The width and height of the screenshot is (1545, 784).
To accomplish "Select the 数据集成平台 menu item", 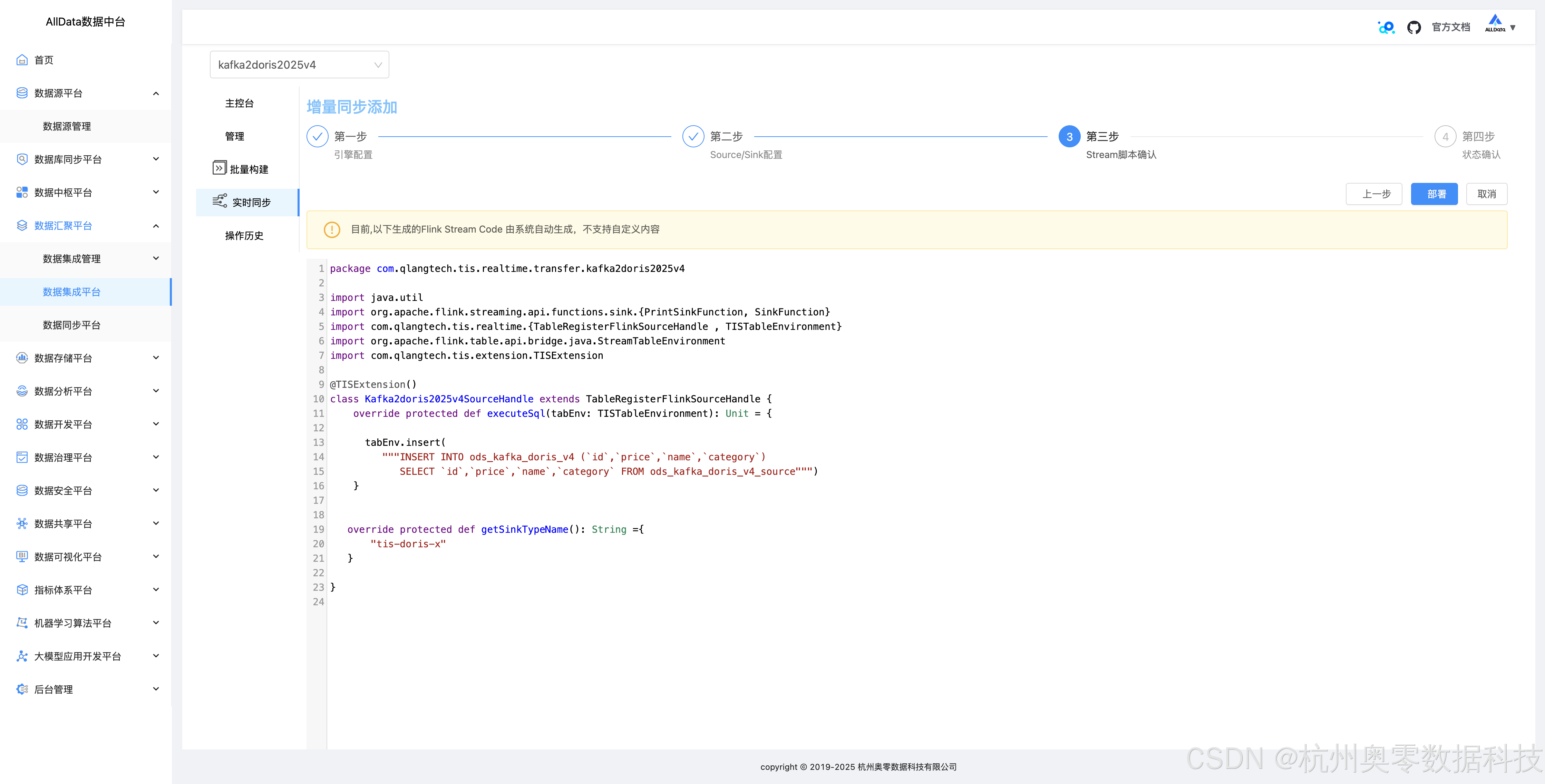I will (x=86, y=292).
